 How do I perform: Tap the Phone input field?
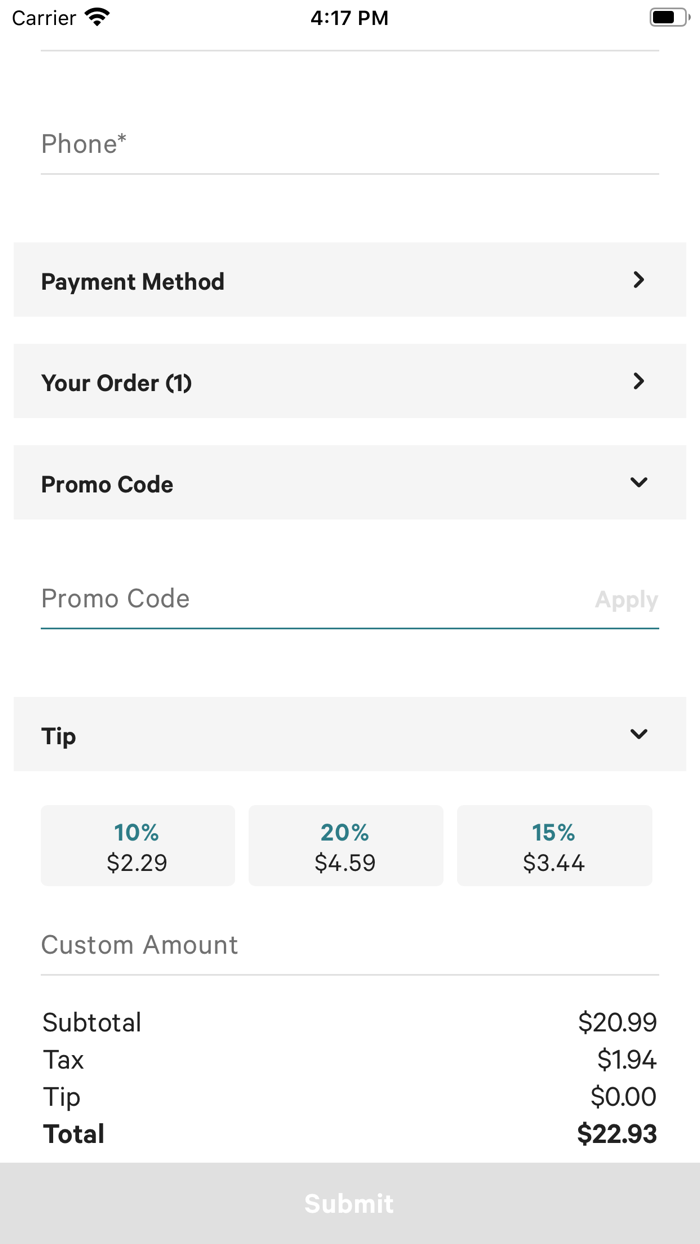pyautogui.click(x=350, y=144)
